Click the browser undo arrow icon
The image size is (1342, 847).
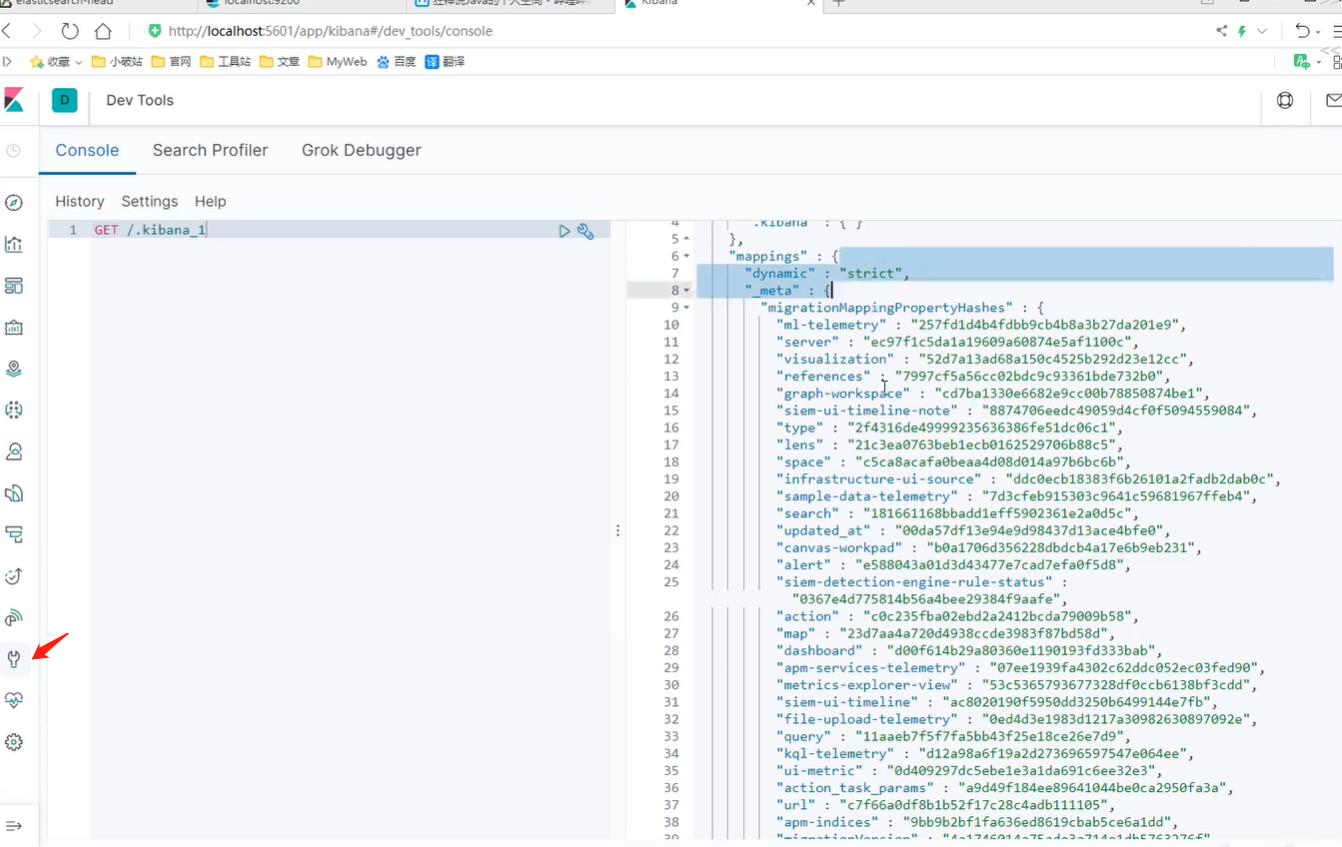1301,31
